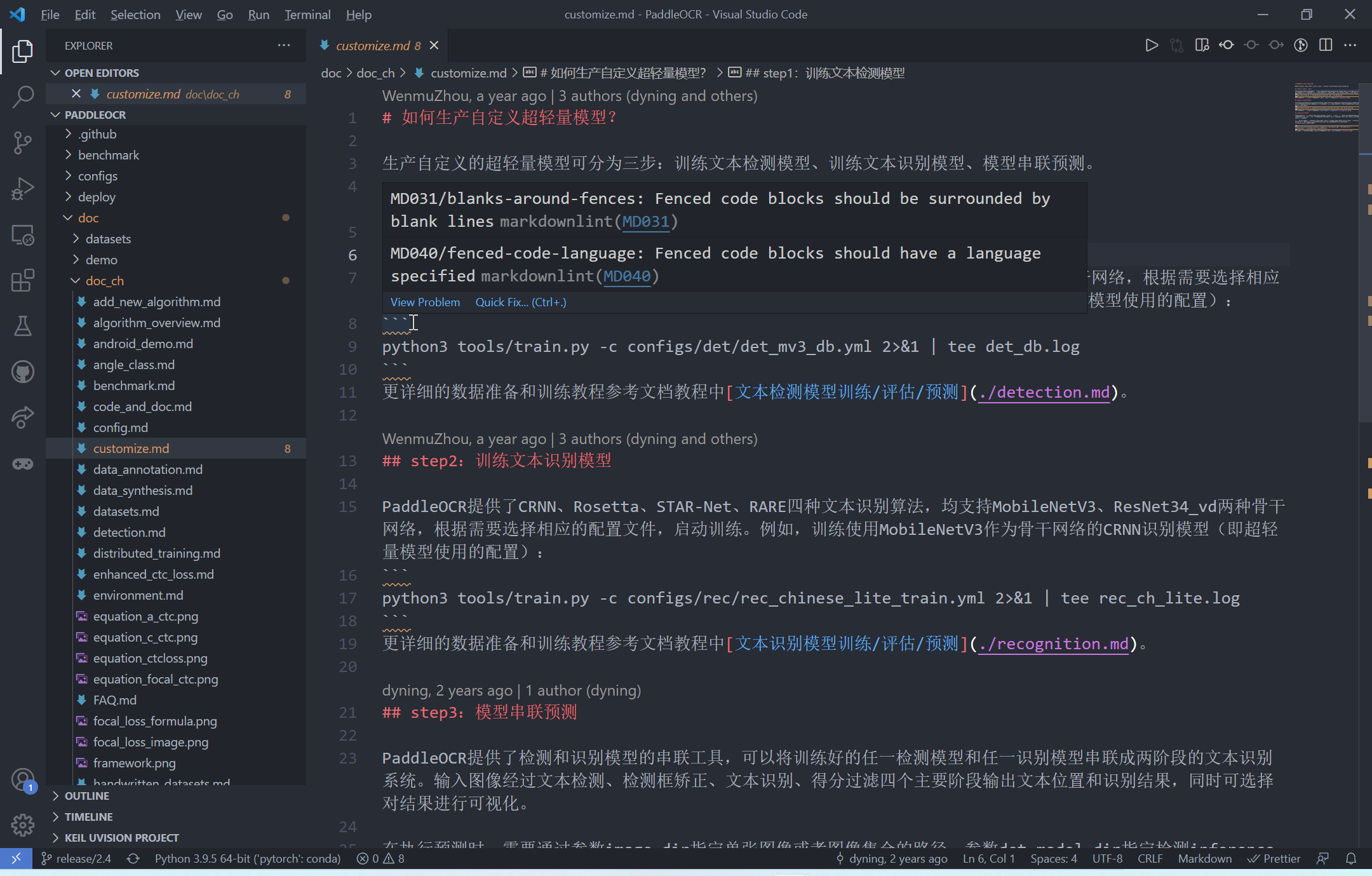Open the File menu
This screenshot has width=1372, height=876.
pyautogui.click(x=50, y=14)
